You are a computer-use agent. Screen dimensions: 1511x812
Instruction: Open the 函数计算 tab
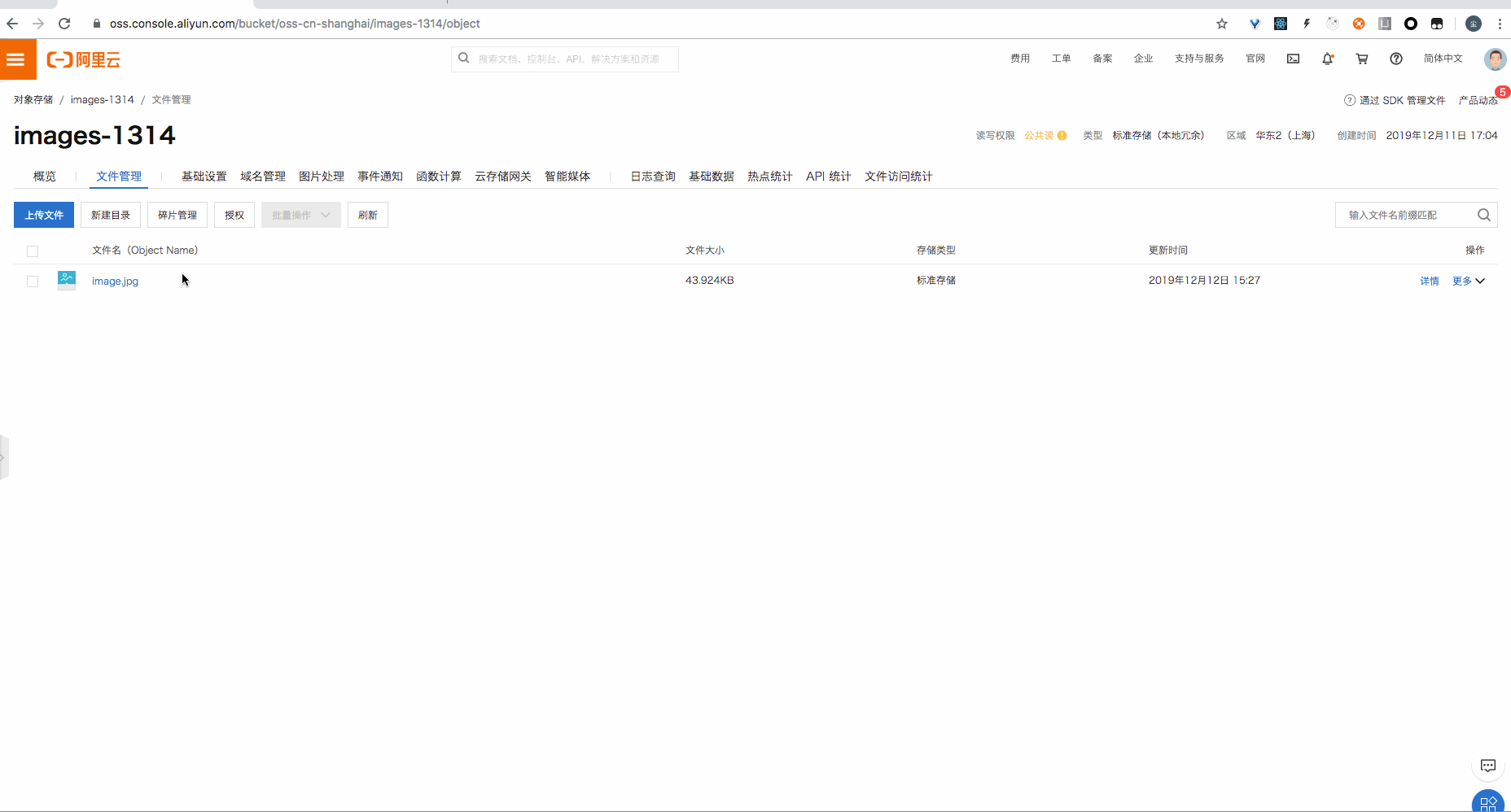coord(439,177)
